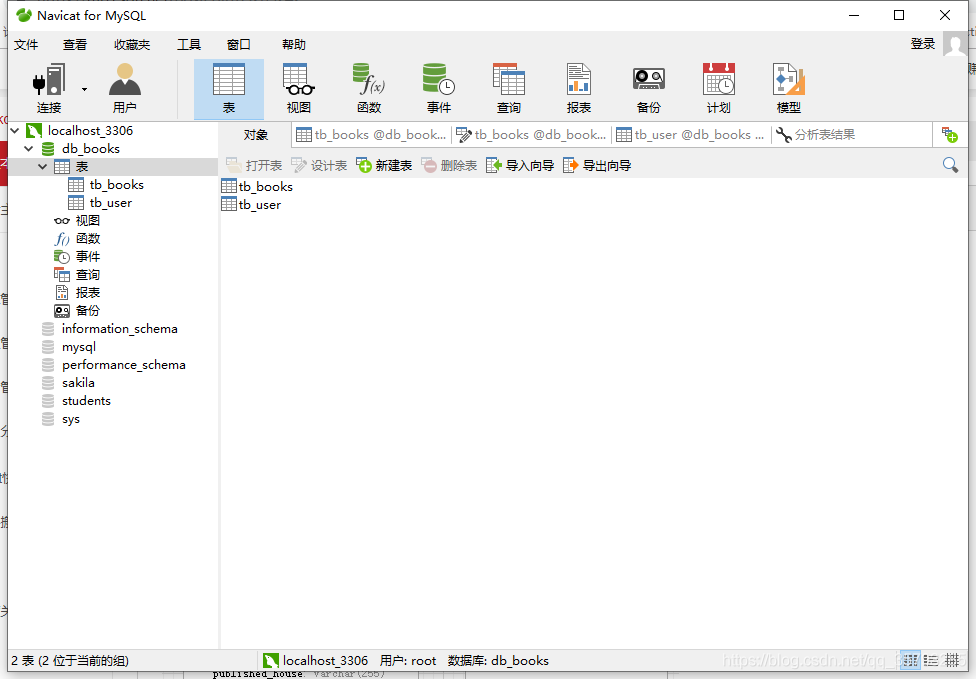Image resolution: width=976 pixels, height=679 pixels.
Task: Open the 函数 (Functions) panel
Action: pyautogui.click(x=368, y=87)
